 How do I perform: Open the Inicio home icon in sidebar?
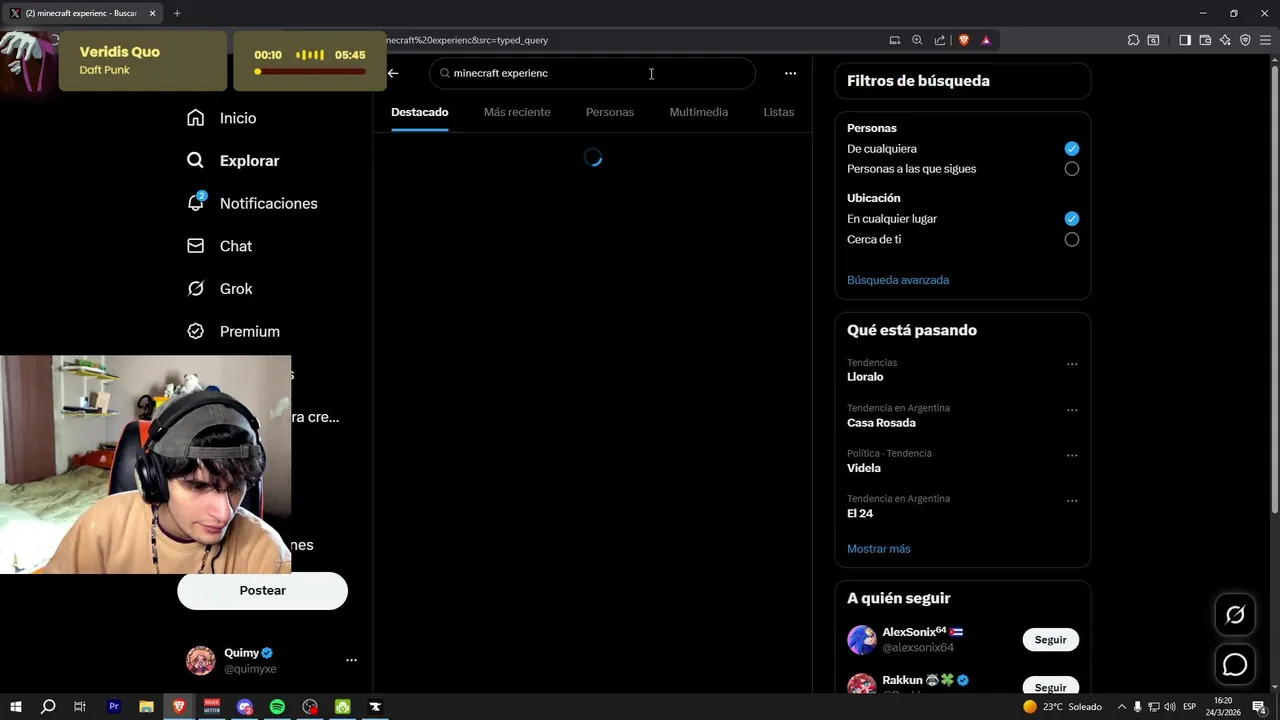coord(195,118)
